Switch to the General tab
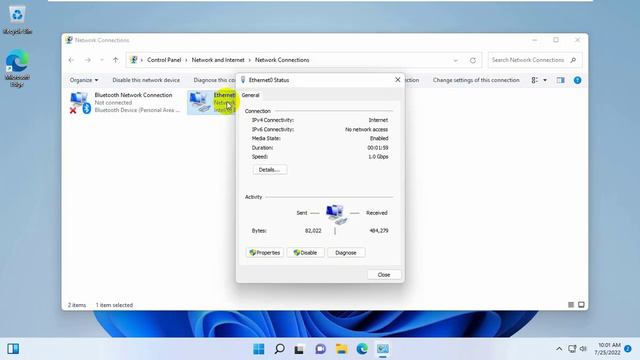640x360 pixels. click(x=250, y=95)
